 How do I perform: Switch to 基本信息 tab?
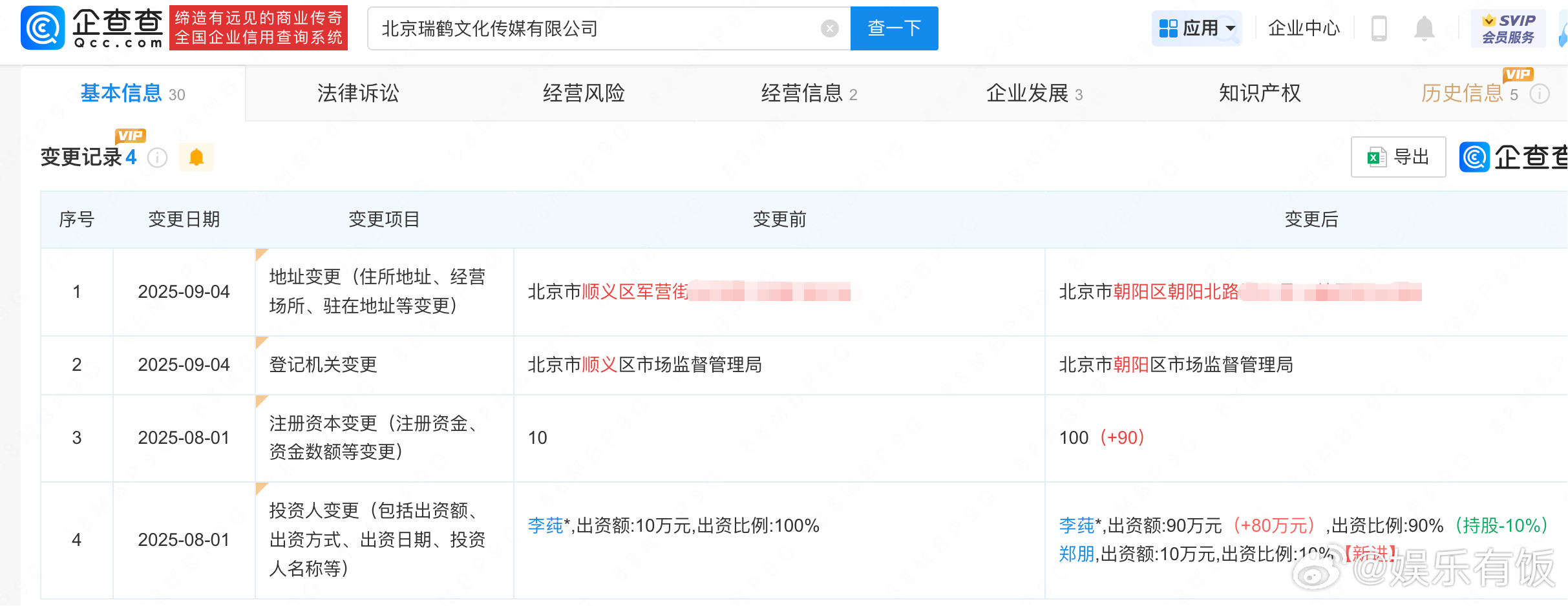coord(132,94)
